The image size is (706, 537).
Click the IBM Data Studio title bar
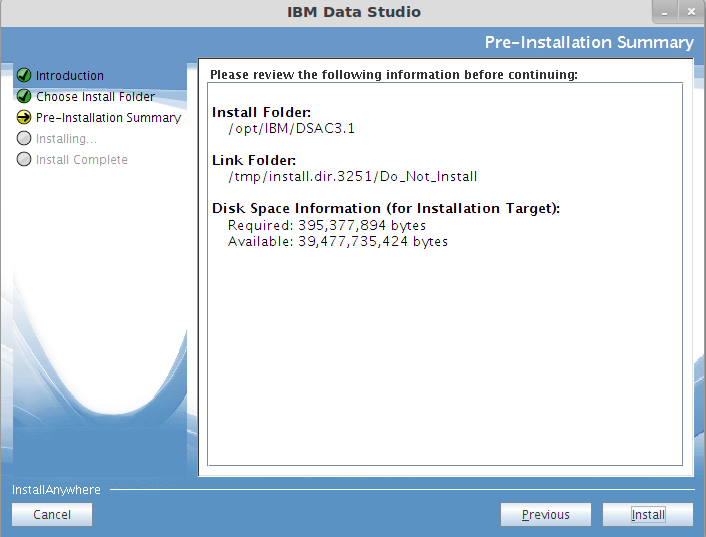coord(354,12)
